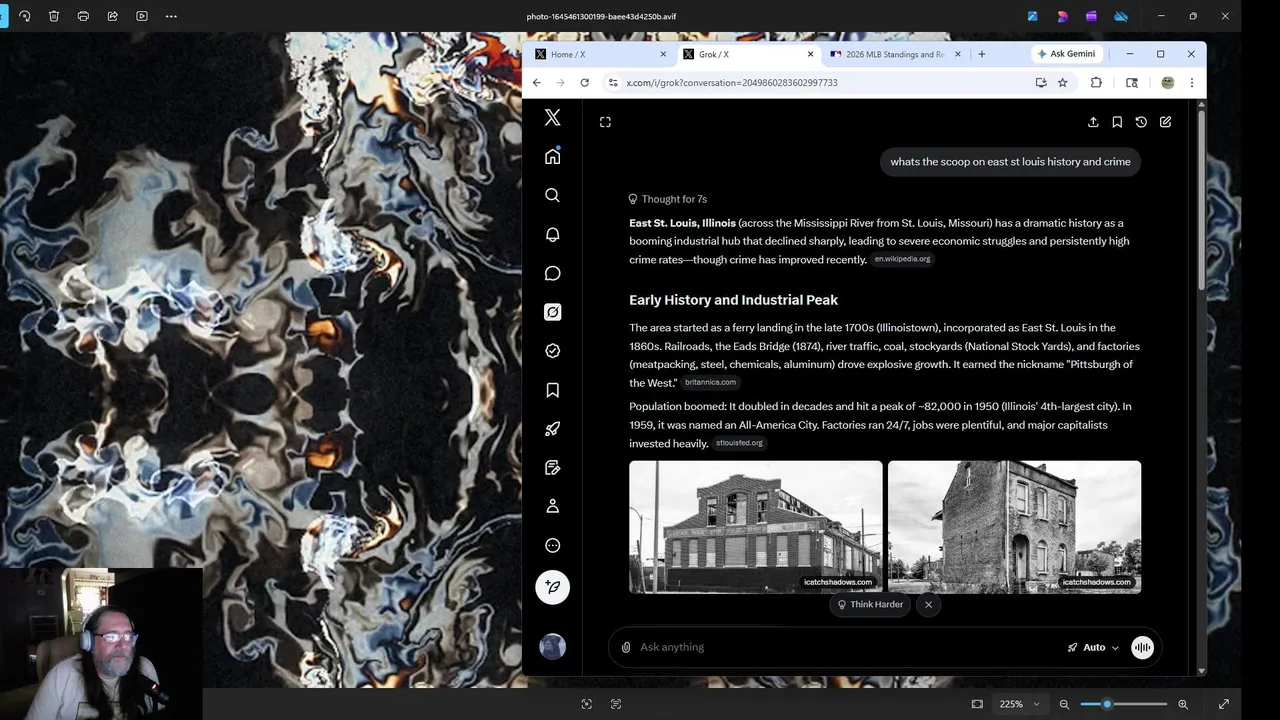1280x720 pixels.
Task: Go to Home in X sidebar
Action: coord(552,156)
